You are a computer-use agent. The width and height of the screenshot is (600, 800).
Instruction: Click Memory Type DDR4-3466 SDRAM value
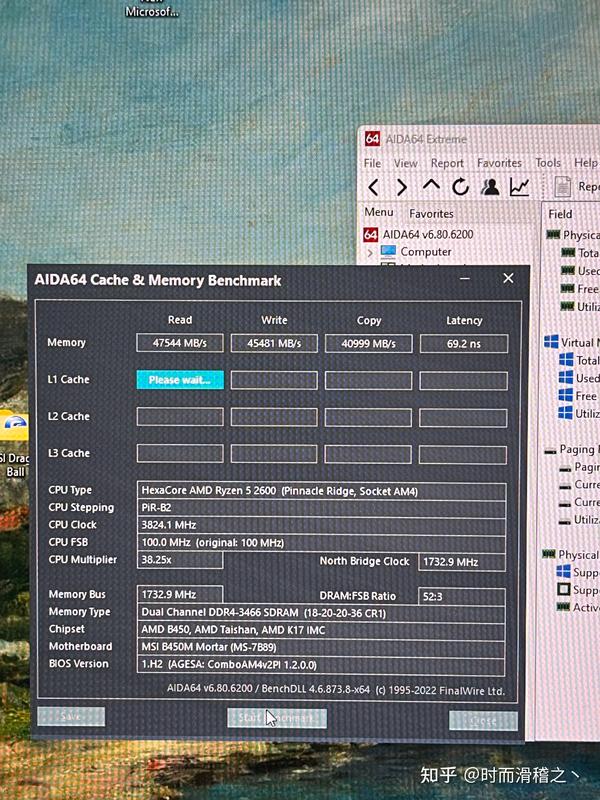[x=321, y=613]
